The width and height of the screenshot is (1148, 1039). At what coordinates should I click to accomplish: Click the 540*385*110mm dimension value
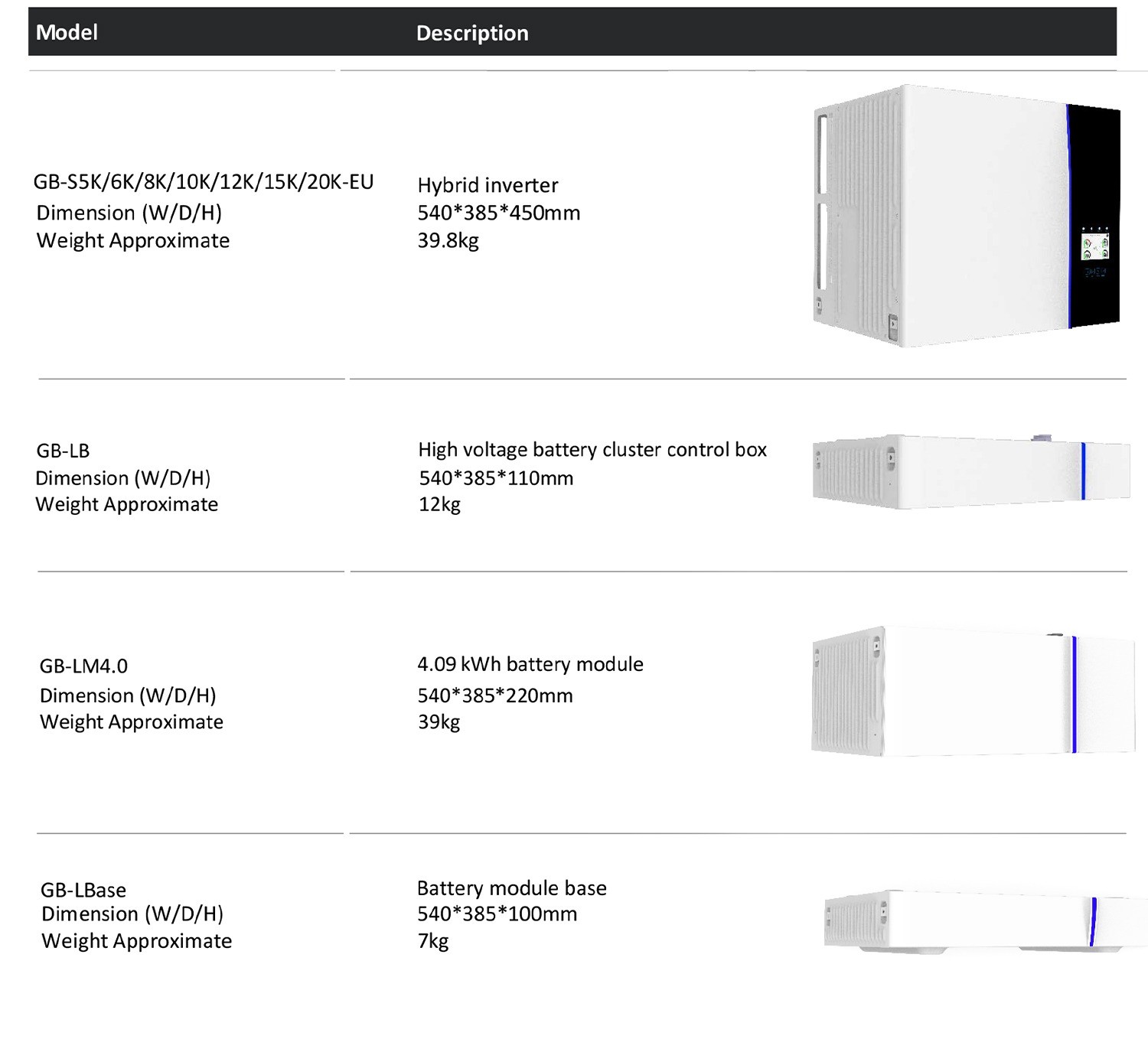click(496, 478)
